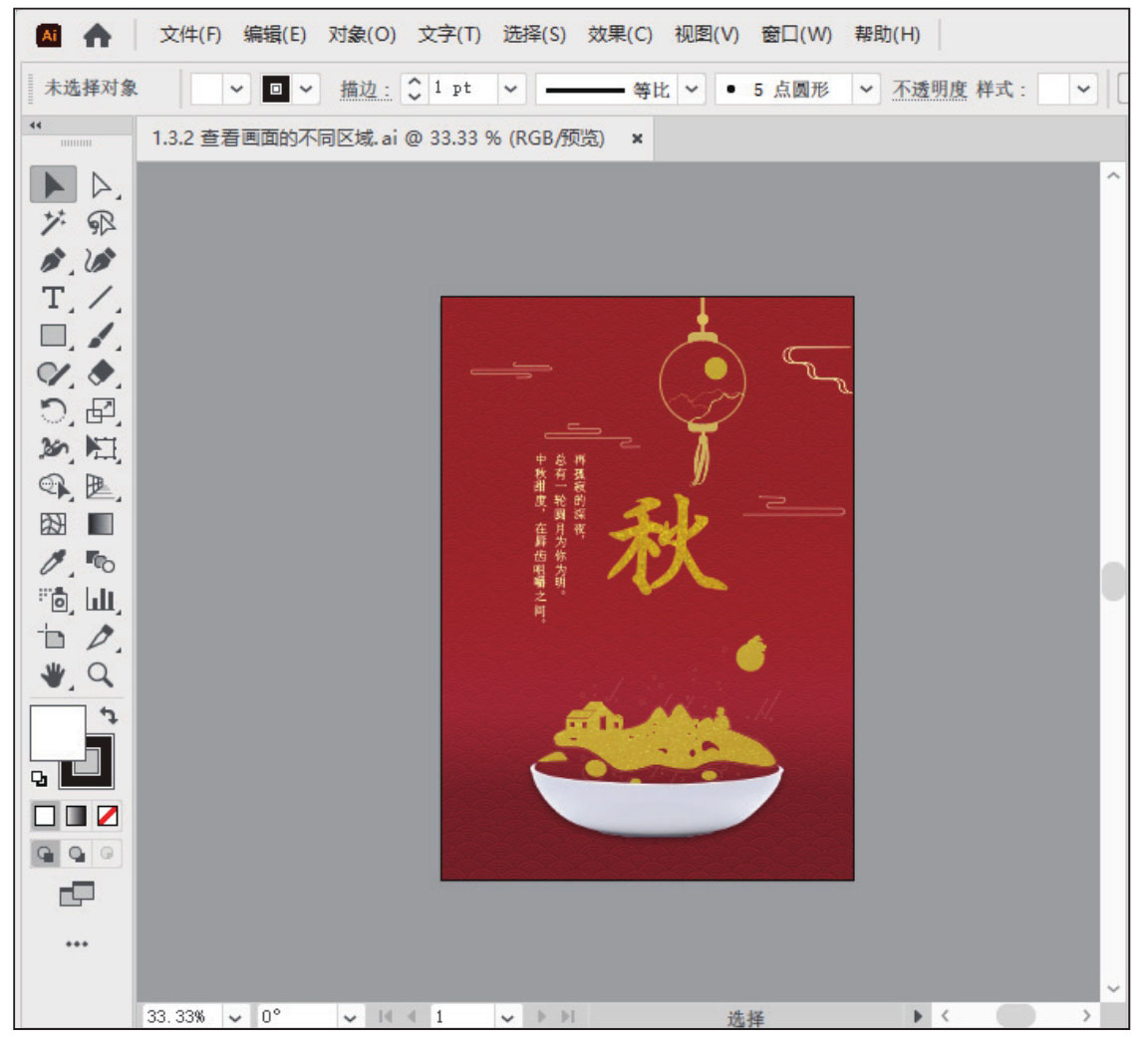Pick the Pen tool in toolbar
This screenshot has width=1148, height=1046.
(x=53, y=261)
